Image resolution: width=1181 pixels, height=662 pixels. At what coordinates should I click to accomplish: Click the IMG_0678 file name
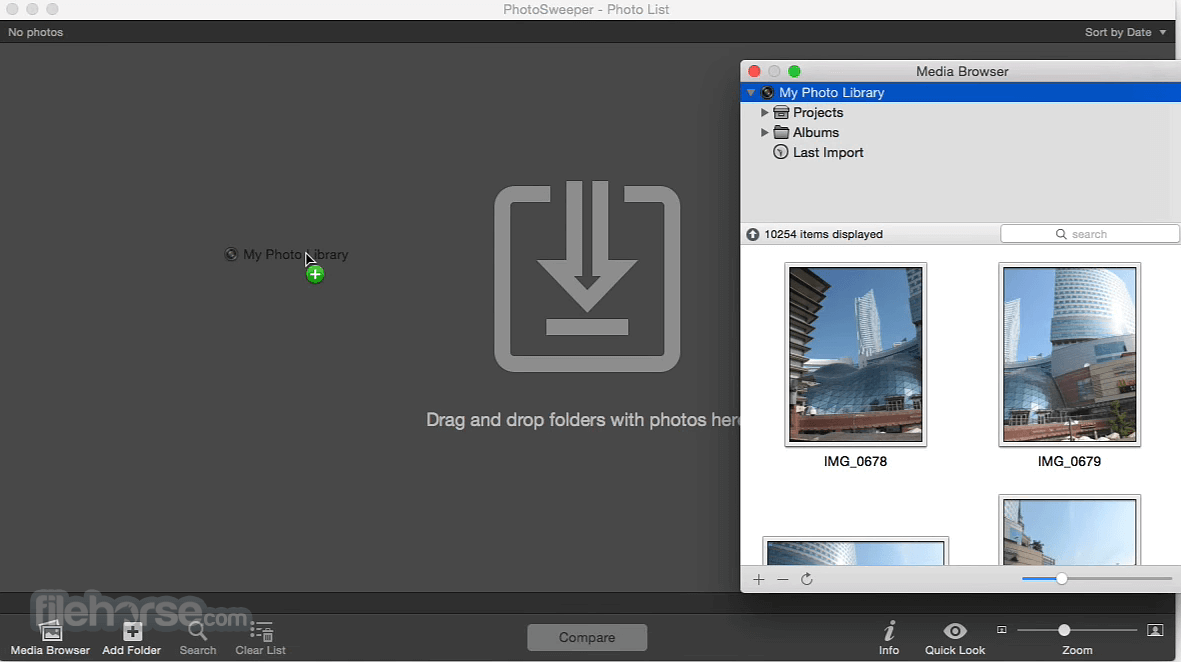tap(856, 462)
